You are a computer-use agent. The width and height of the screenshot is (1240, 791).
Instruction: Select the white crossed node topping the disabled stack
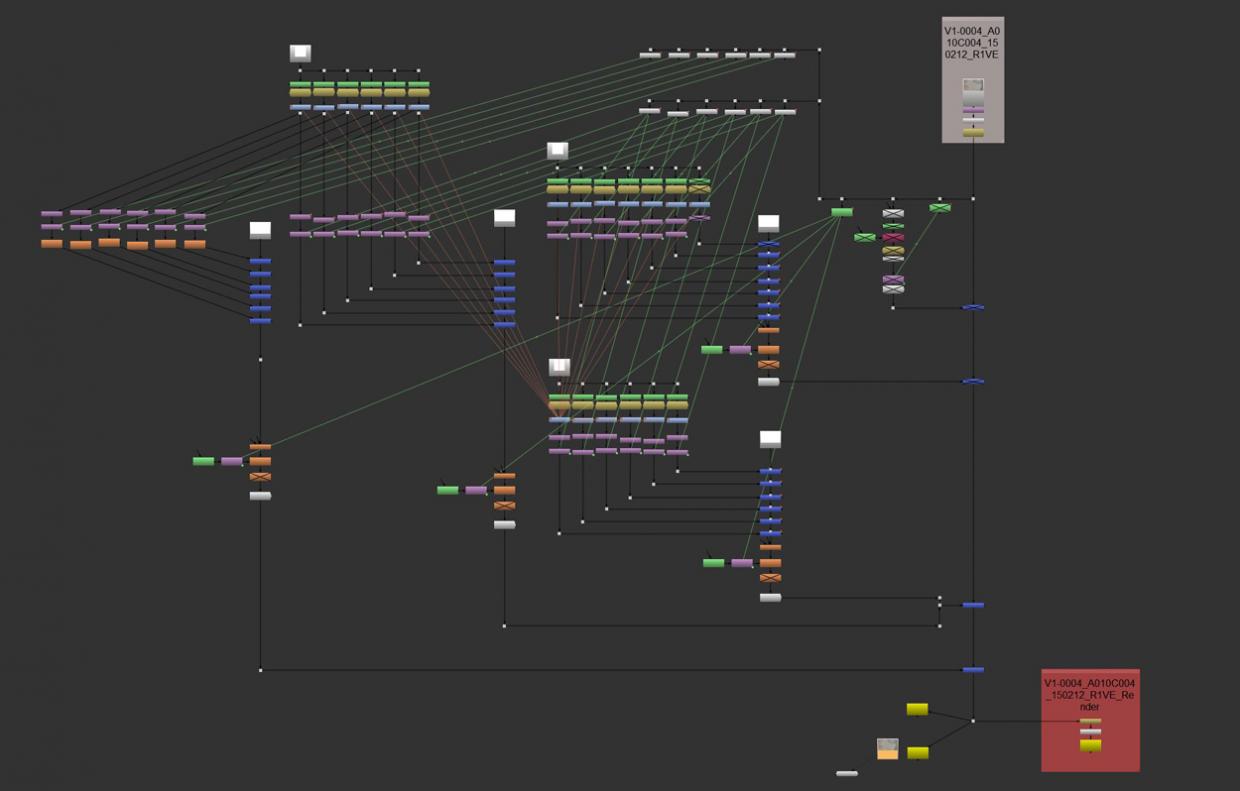(x=893, y=213)
